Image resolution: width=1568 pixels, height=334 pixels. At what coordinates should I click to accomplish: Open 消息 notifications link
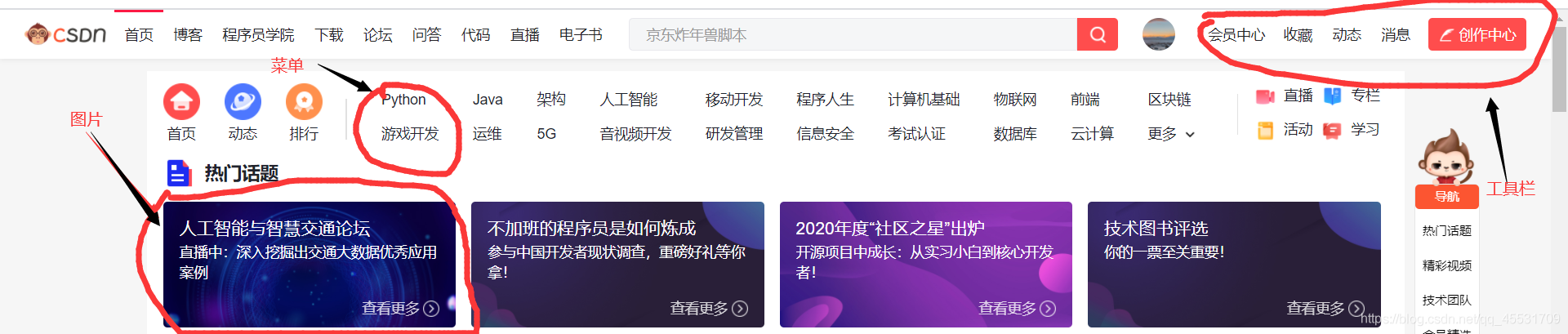pos(1396,35)
